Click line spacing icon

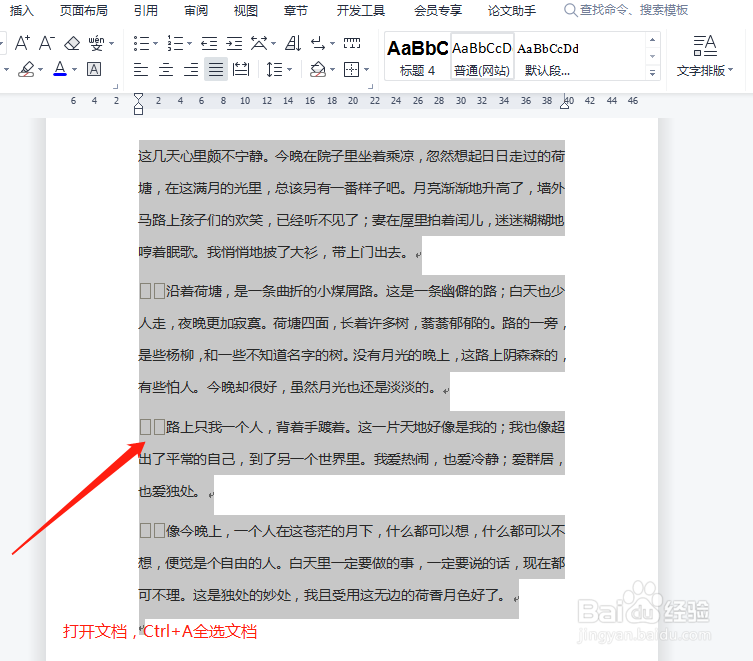pyautogui.click(x=274, y=70)
